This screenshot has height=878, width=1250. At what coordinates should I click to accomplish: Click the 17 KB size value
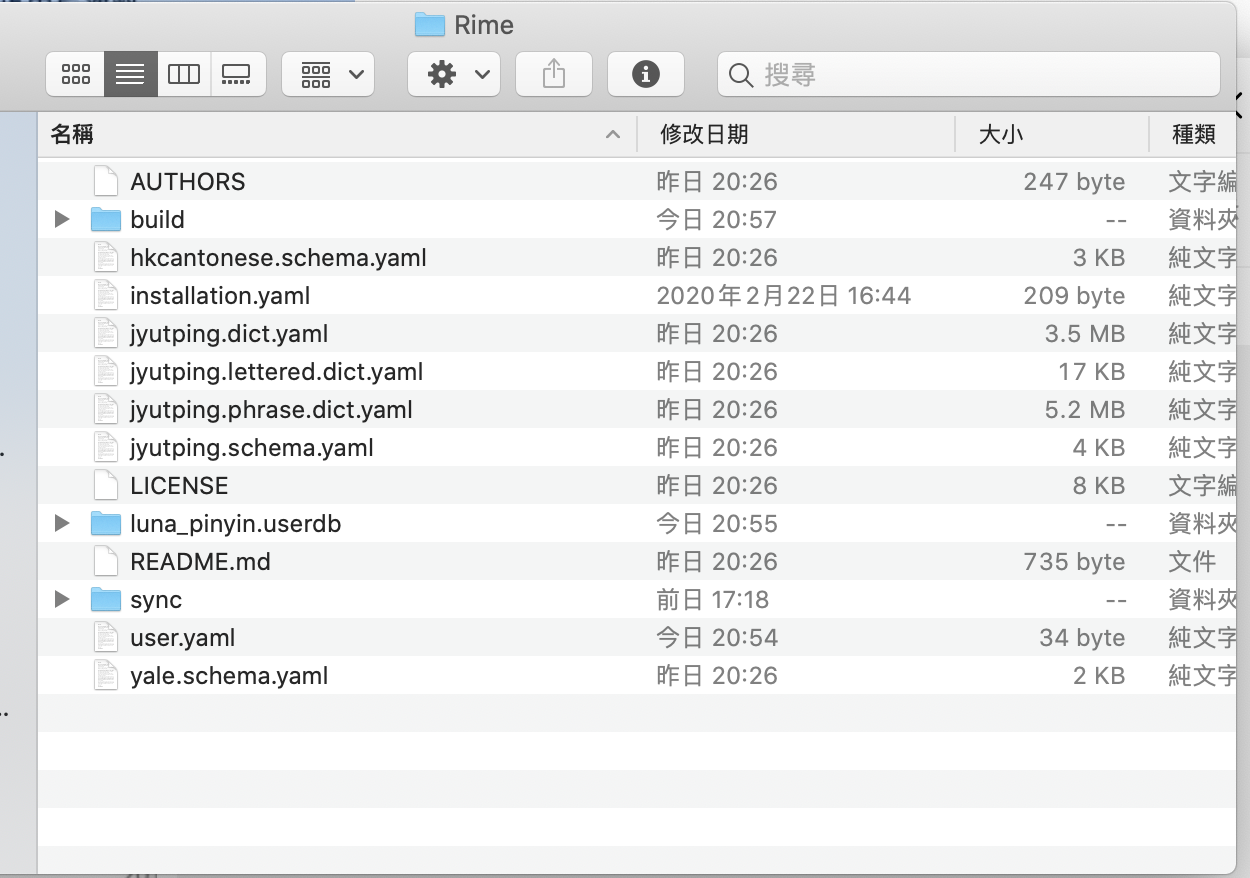pyautogui.click(x=1092, y=372)
